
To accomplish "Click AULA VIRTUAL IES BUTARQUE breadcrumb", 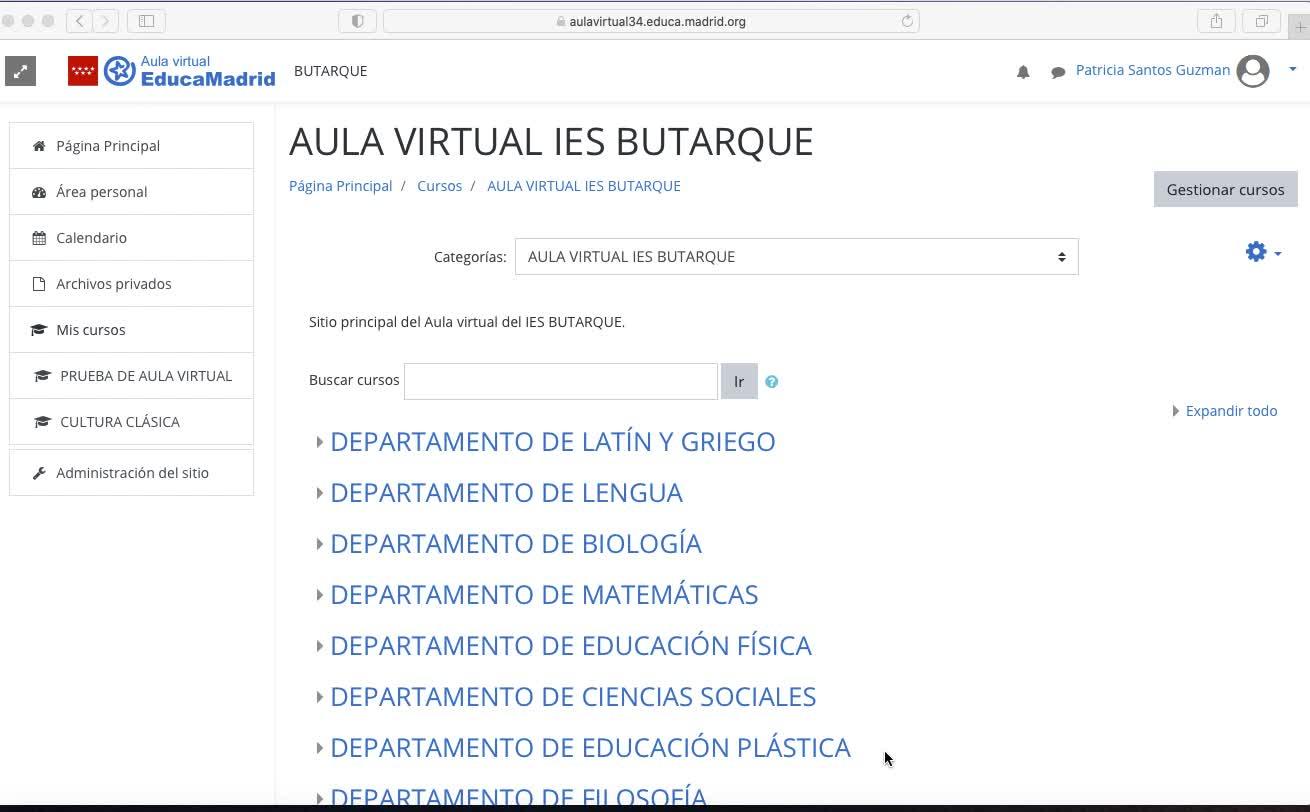I will click(x=583, y=186).
